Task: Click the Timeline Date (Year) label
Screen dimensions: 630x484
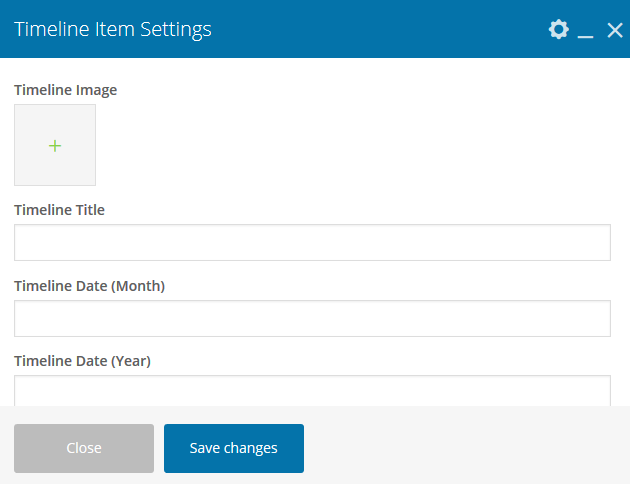Action: tap(82, 361)
